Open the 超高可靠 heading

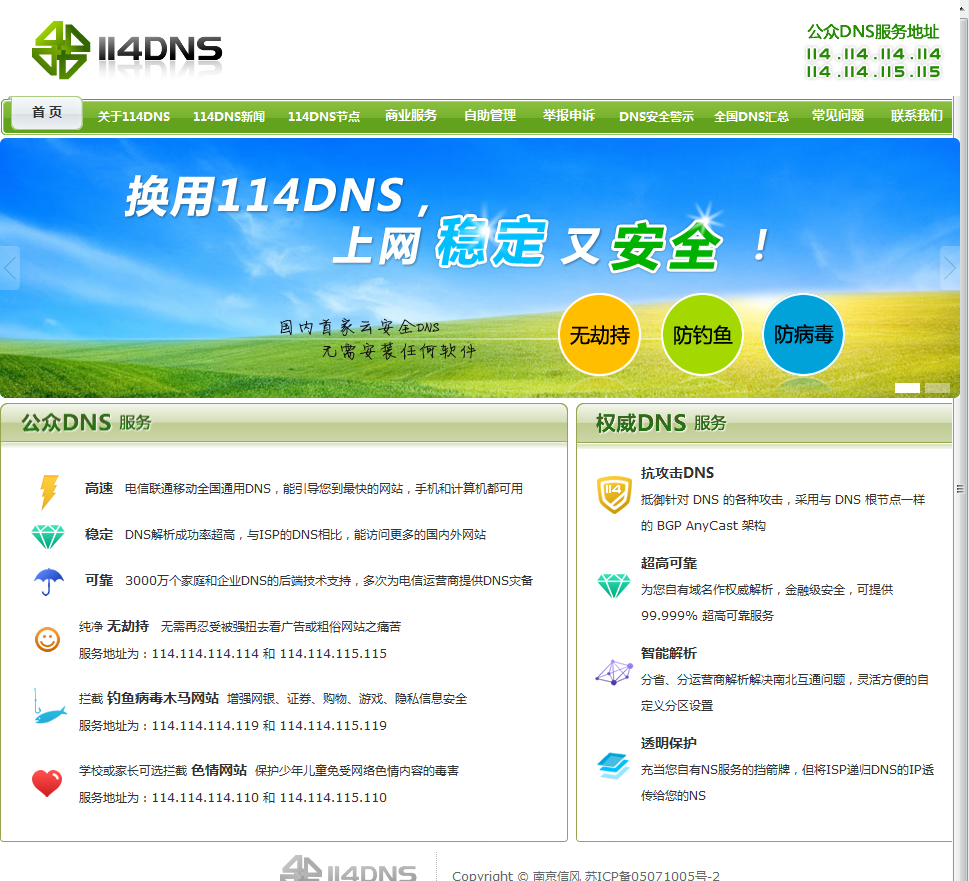pyautogui.click(x=669, y=563)
